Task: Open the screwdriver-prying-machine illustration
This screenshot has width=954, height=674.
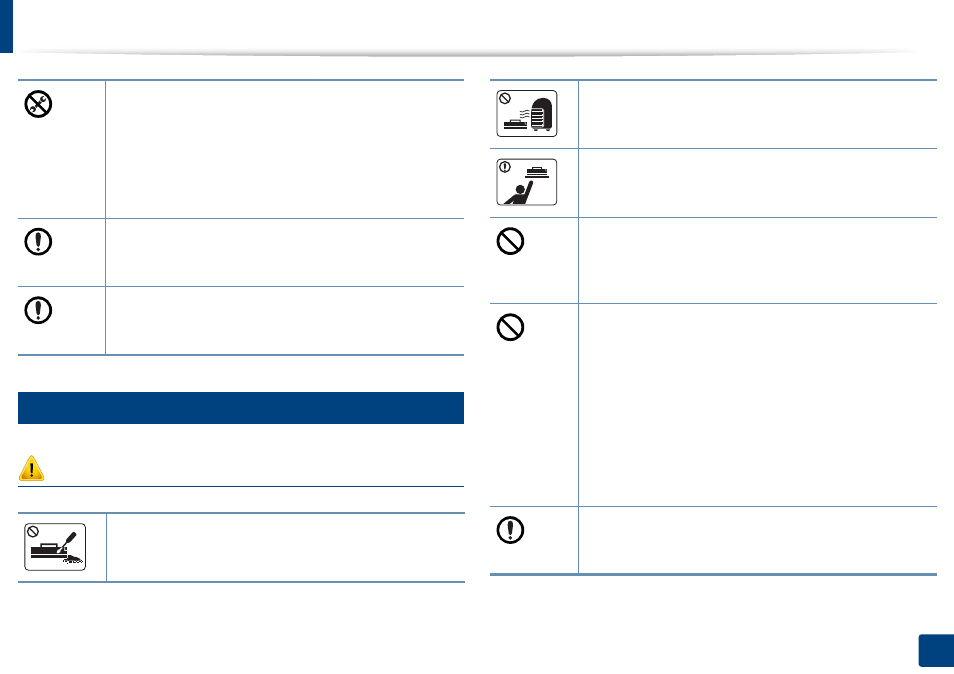Action: (x=55, y=547)
